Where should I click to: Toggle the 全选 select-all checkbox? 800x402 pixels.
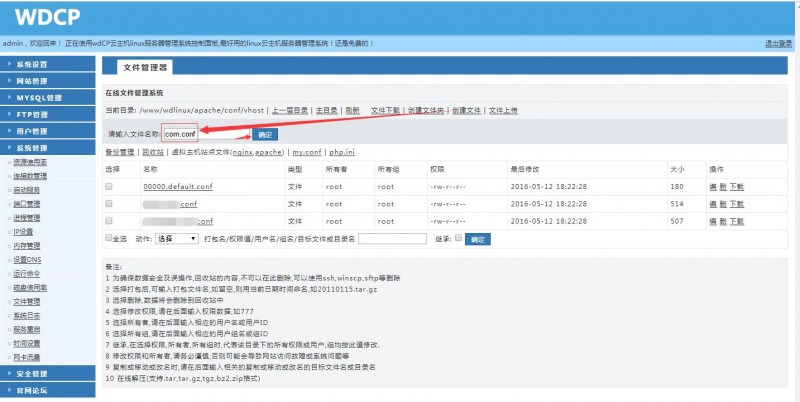(109, 239)
